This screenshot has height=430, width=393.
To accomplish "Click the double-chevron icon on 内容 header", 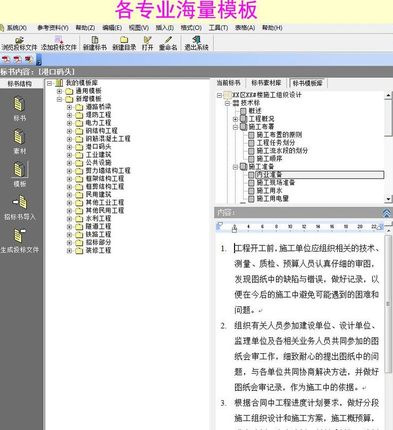I will [x=386, y=213].
